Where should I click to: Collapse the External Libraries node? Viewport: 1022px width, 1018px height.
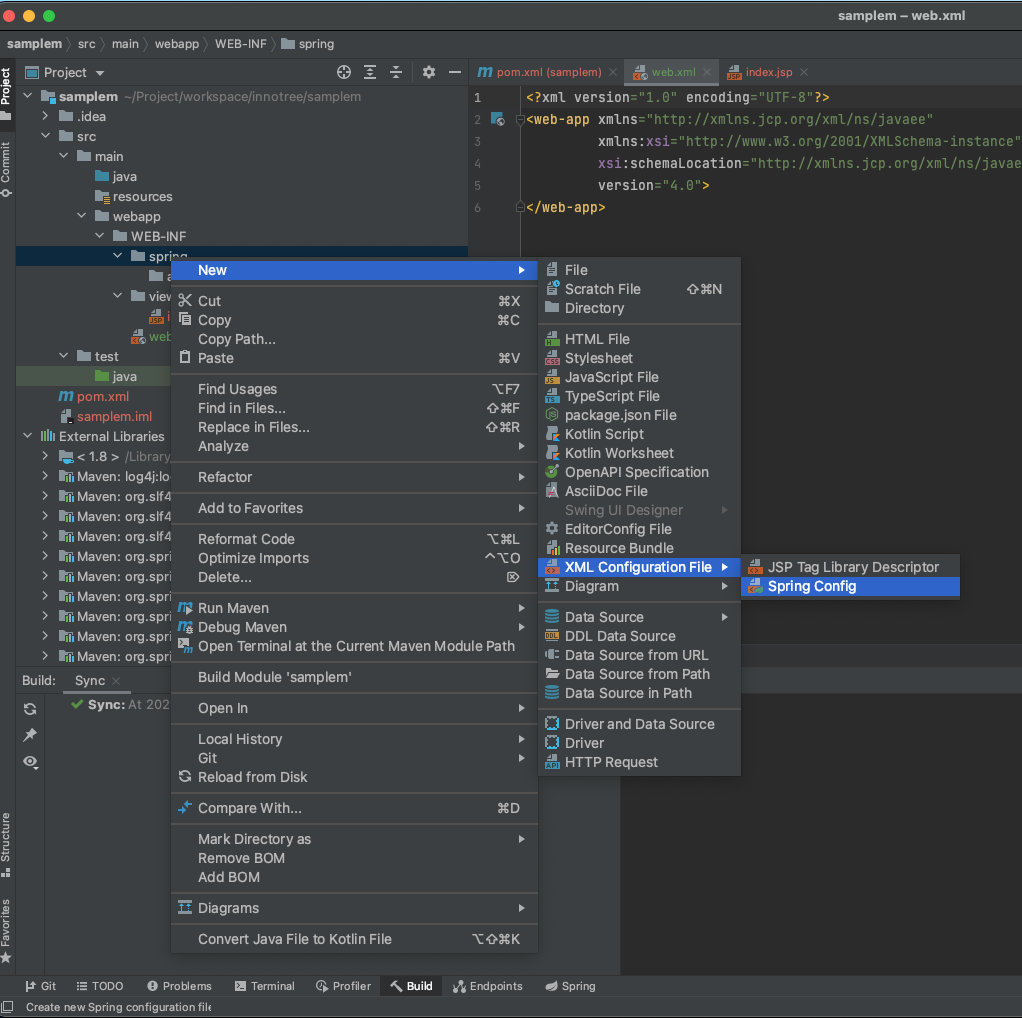coord(27,435)
